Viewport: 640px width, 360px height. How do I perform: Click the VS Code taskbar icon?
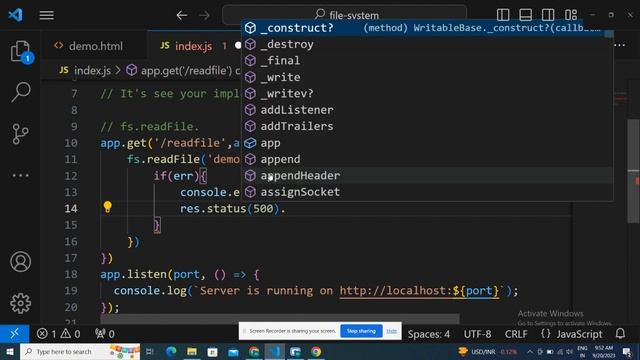(275, 351)
